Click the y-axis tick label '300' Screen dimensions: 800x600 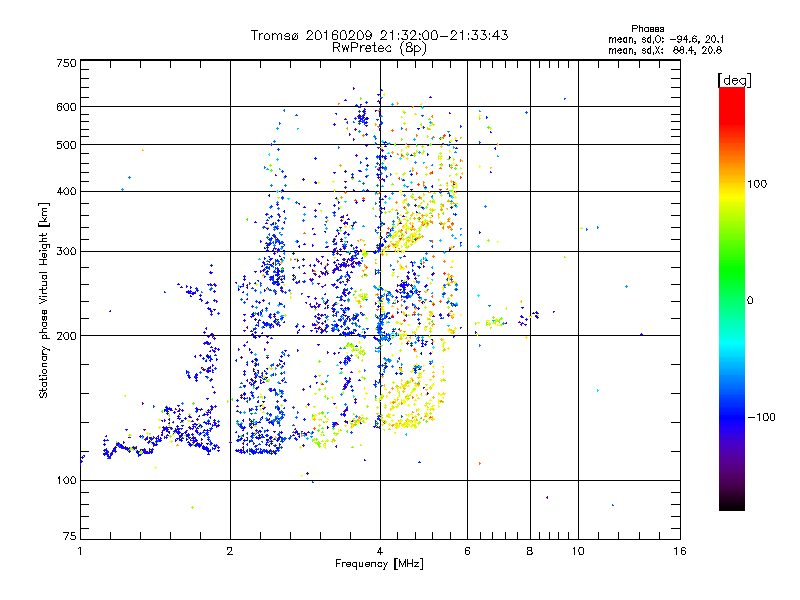pyautogui.click(x=66, y=252)
